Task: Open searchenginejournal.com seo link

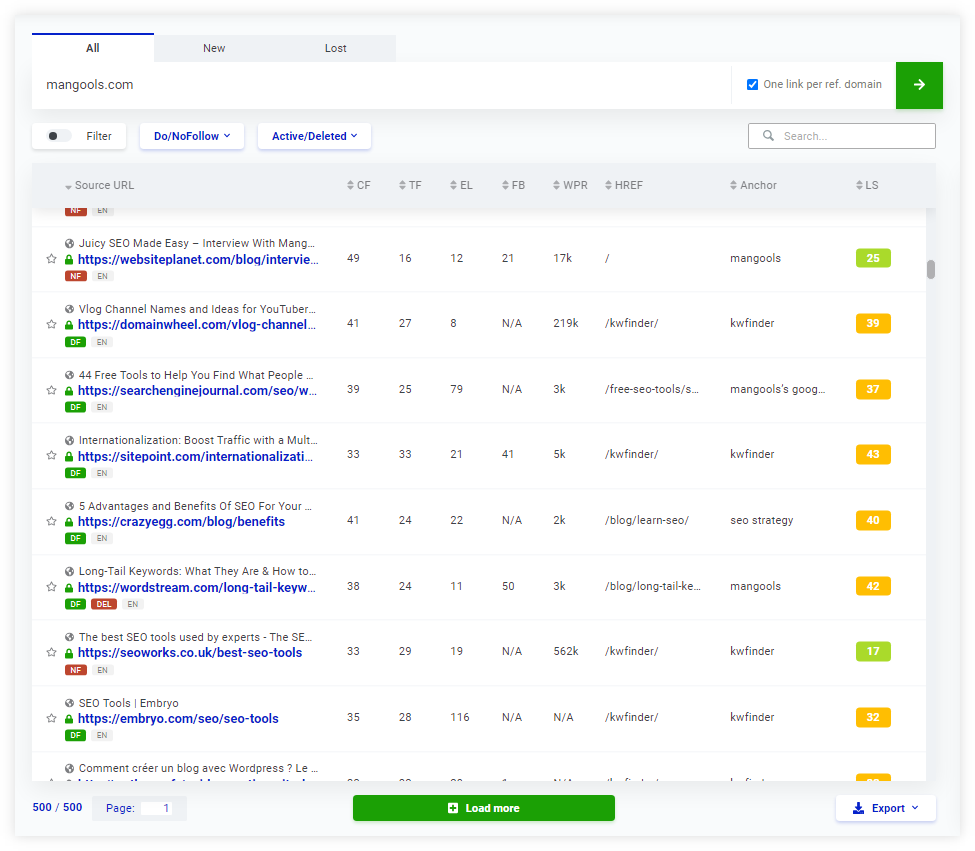Action: tap(198, 390)
